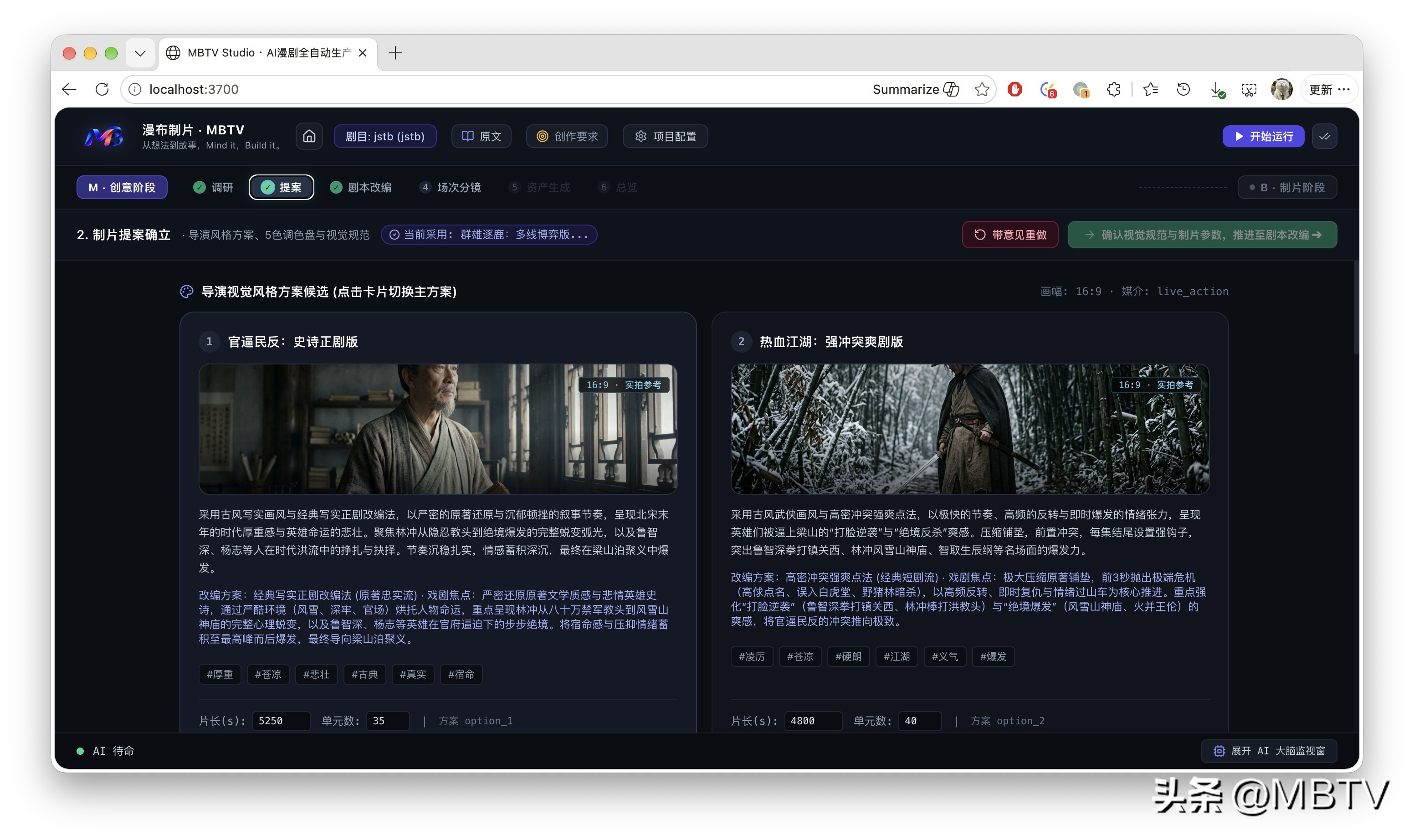1414x840 pixels.
Task: Reload the page with the refresh icon
Action: (x=102, y=89)
